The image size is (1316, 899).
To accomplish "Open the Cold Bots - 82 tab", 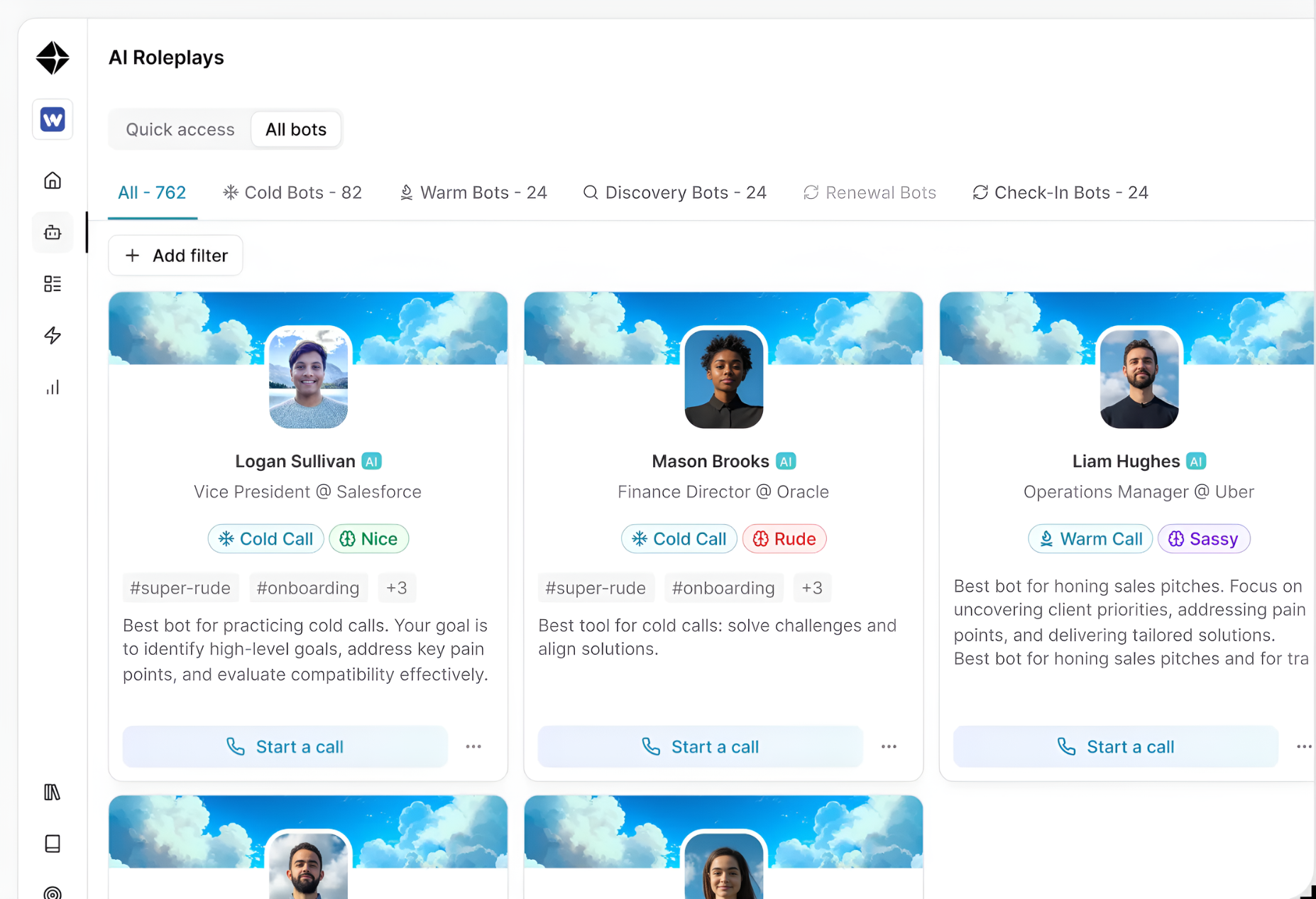I will pyautogui.click(x=292, y=192).
